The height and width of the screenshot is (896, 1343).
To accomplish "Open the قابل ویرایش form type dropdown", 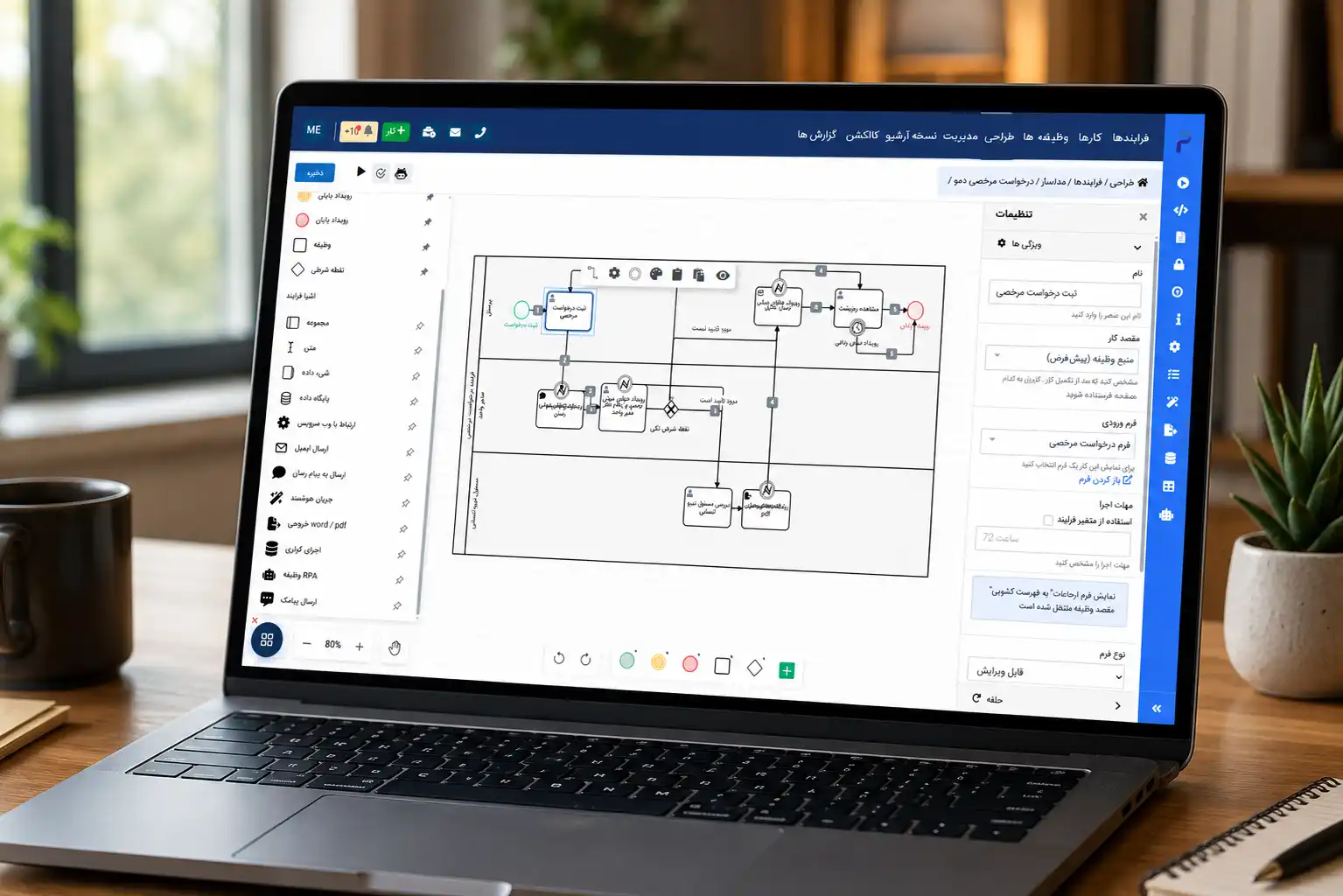I will (1046, 673).
